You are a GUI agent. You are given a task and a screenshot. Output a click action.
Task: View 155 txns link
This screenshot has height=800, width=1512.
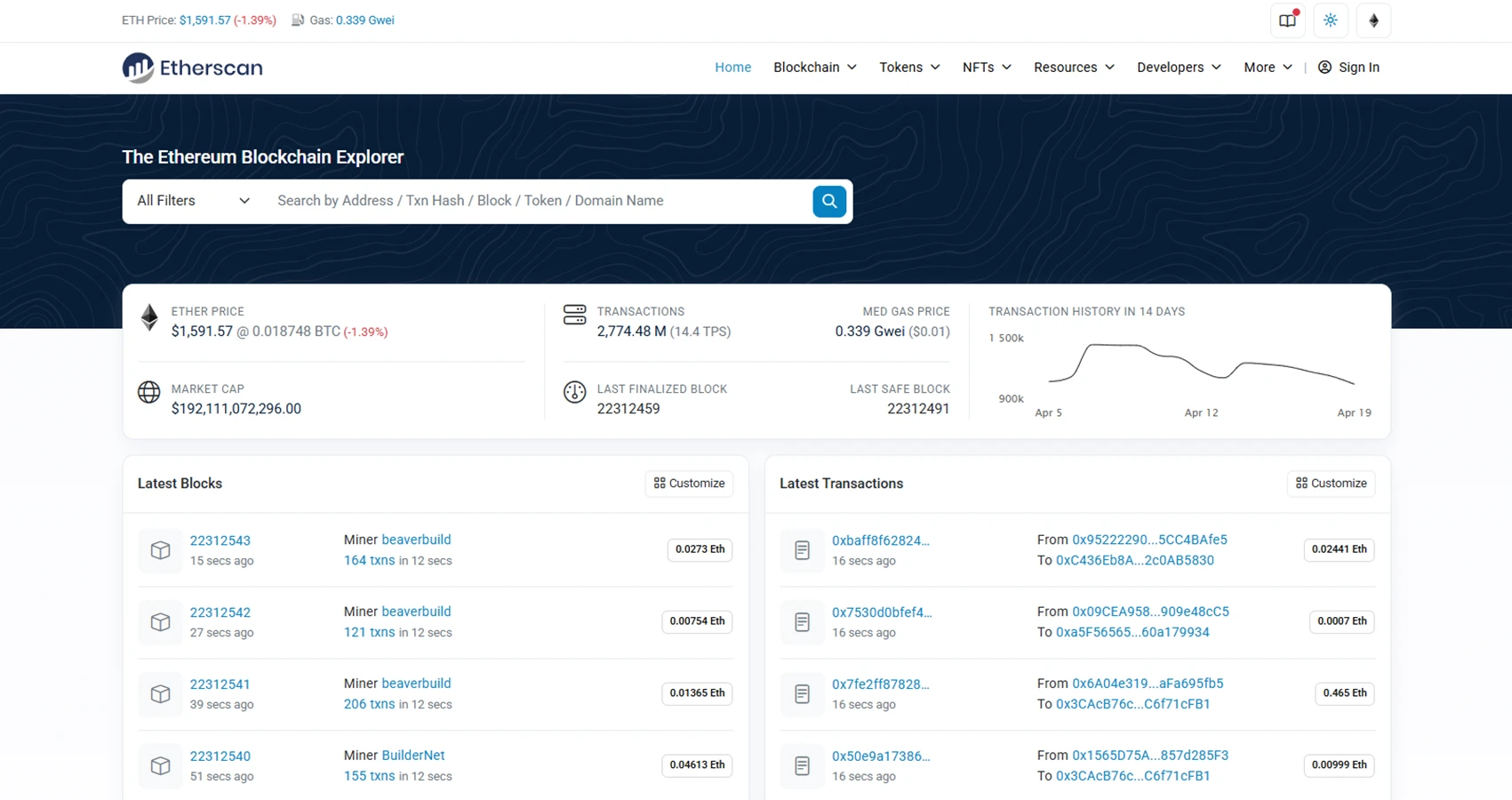coord(369,776)
